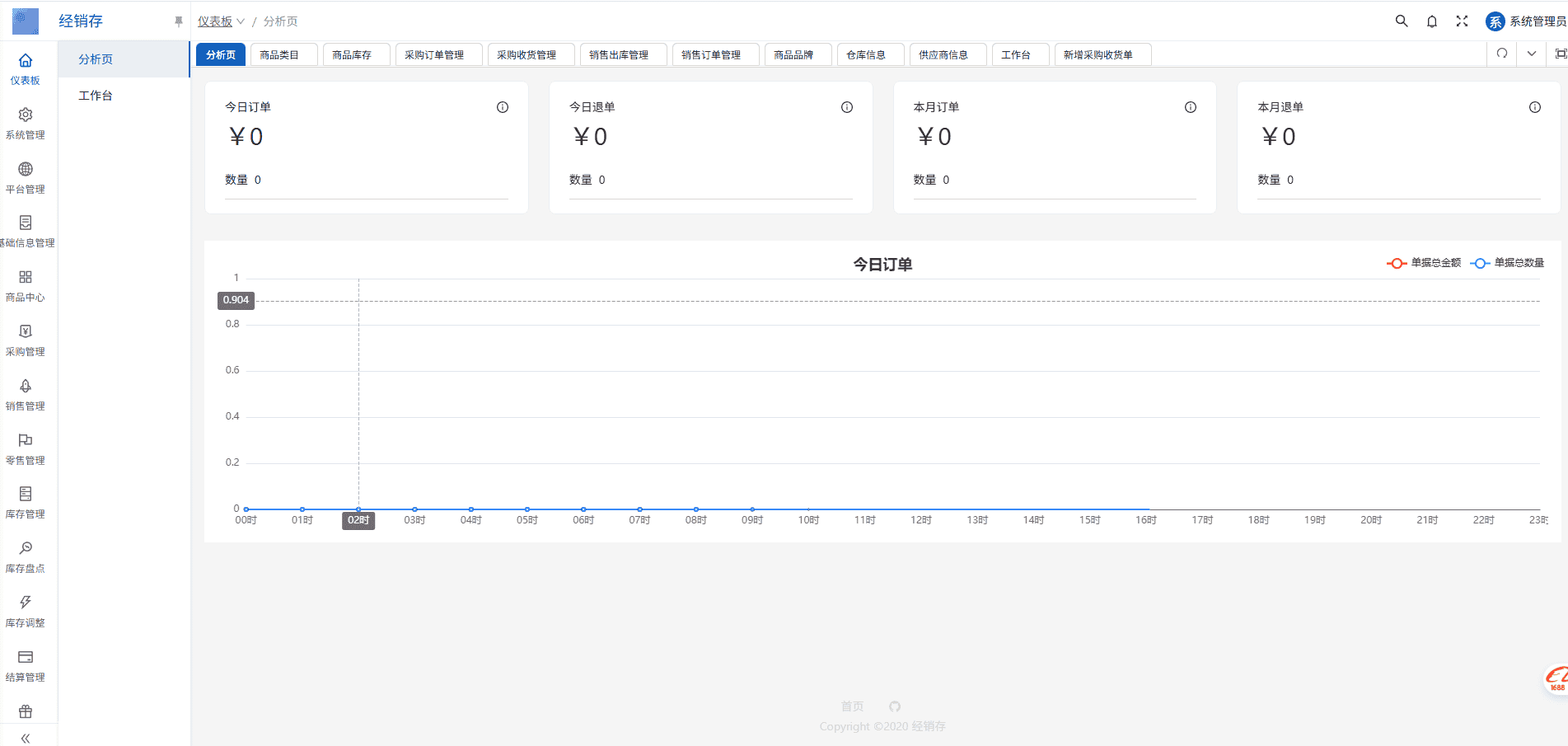Open 平台管理 globe icon in sidebar
The width and height of the screenshot is (1568, 746).
coord(26,169)
